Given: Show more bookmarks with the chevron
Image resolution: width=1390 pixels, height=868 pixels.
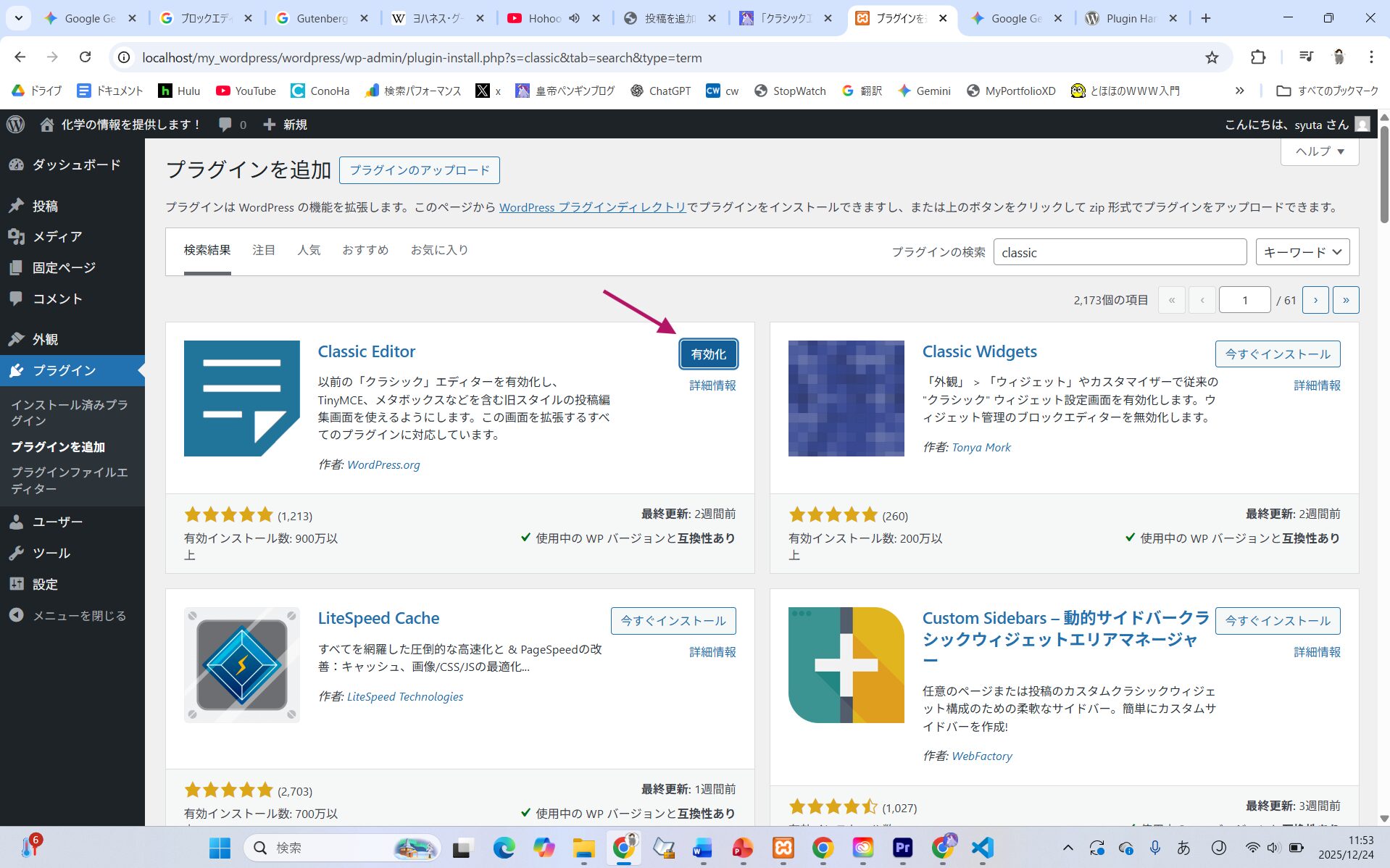Looking at the screenshot, I should (x=1239, y=91).
